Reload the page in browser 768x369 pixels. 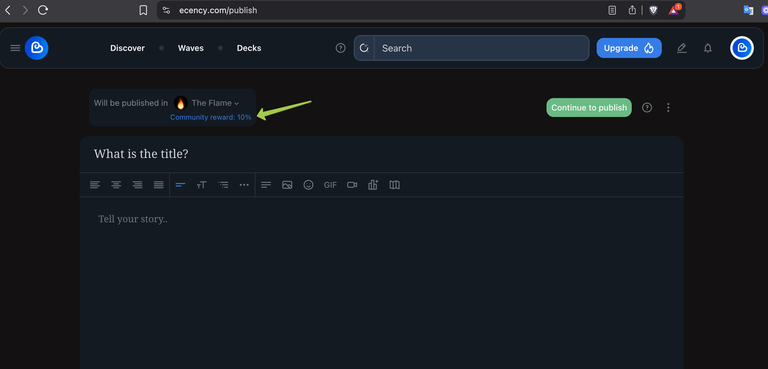[x=43, y=10]
